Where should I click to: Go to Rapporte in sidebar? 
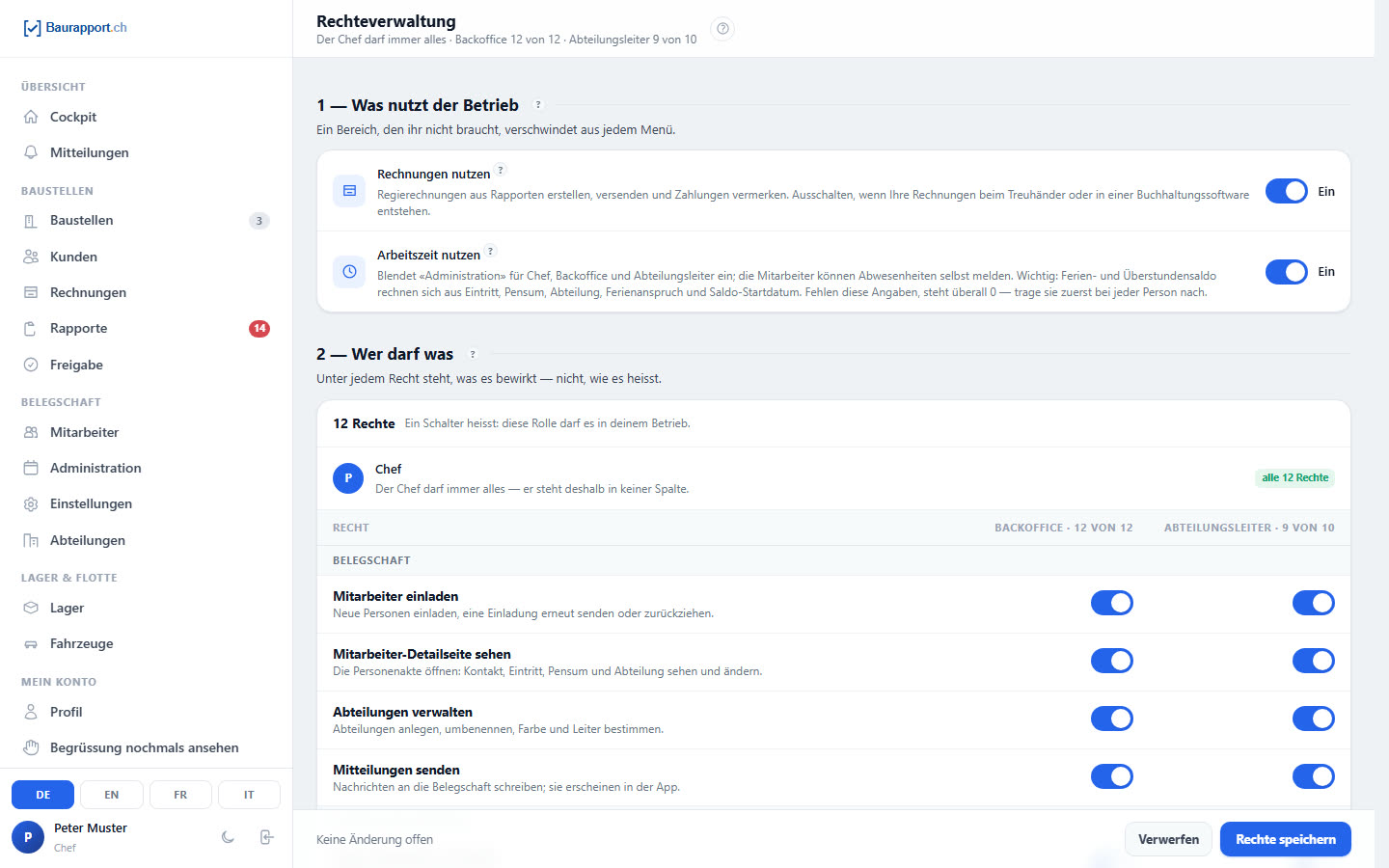(x=146, y=328)
